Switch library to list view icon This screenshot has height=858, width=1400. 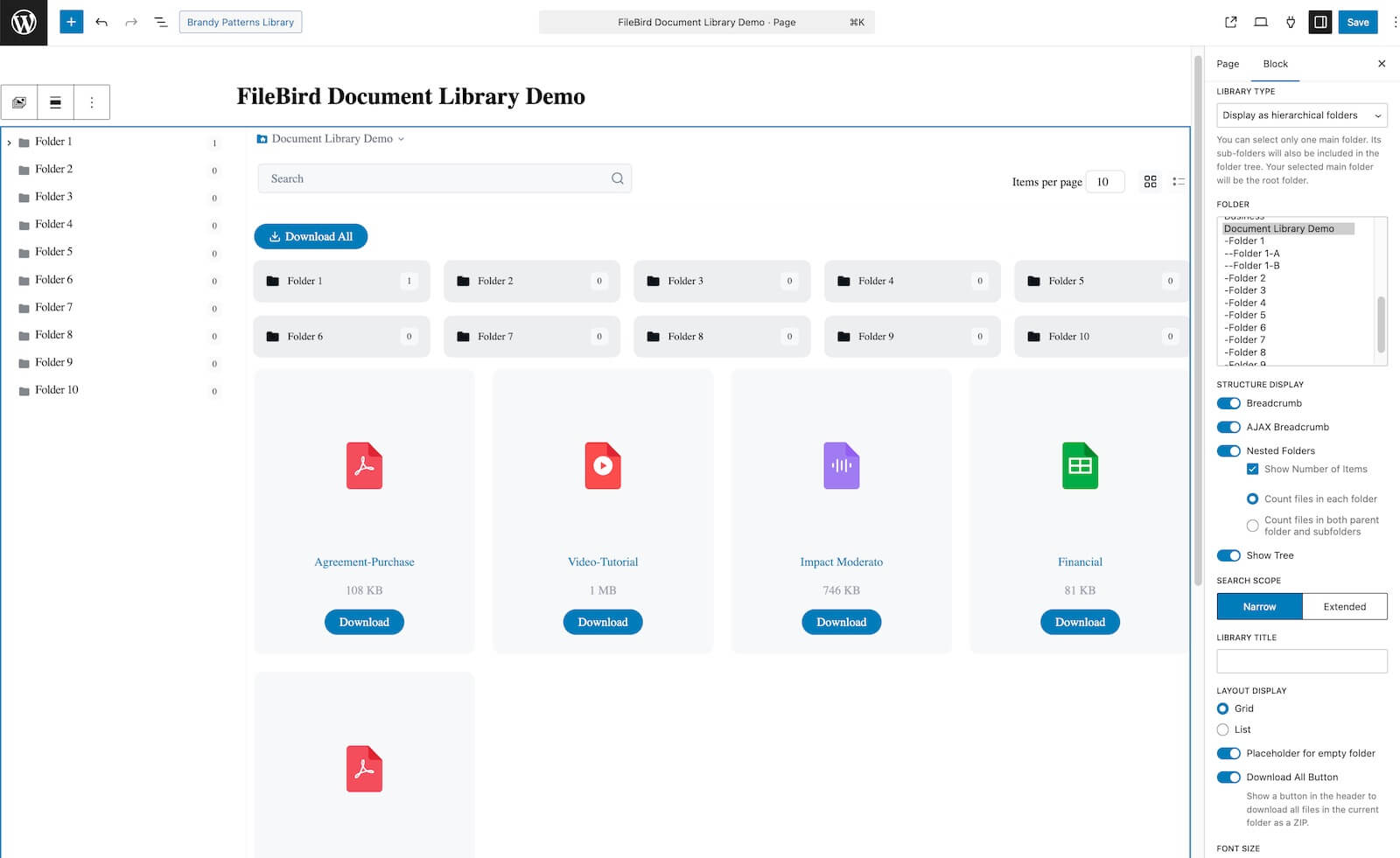pyautogui.click(x=1179, y=181)
